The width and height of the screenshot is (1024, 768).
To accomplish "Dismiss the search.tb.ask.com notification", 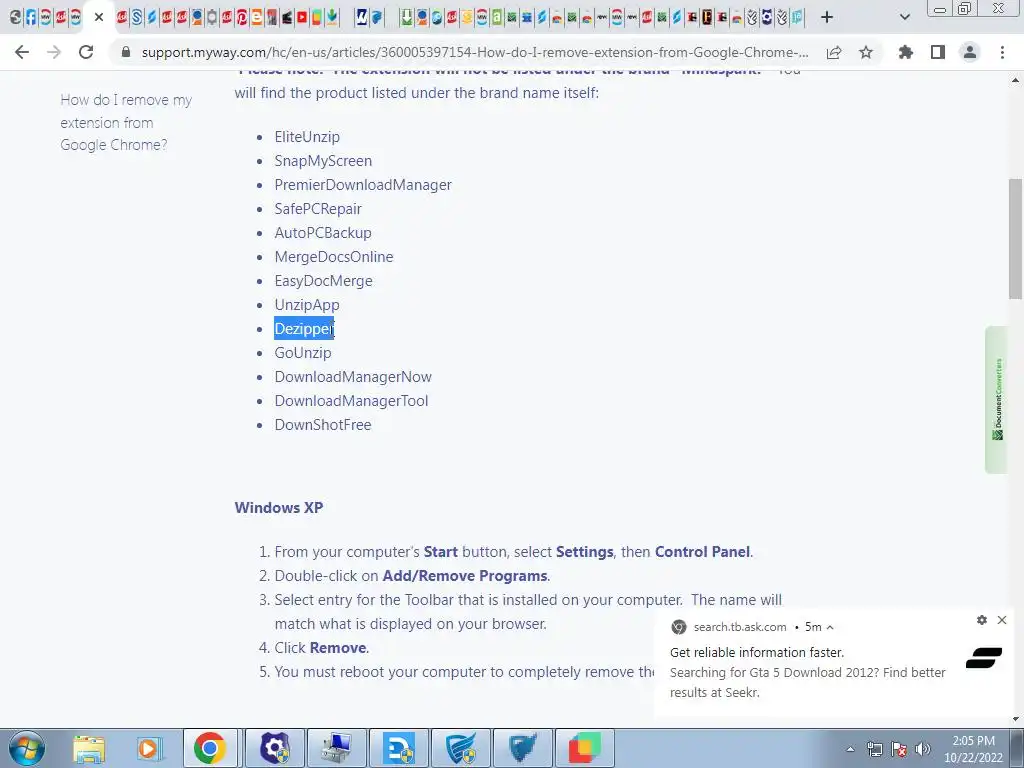I will (1002, 620).
